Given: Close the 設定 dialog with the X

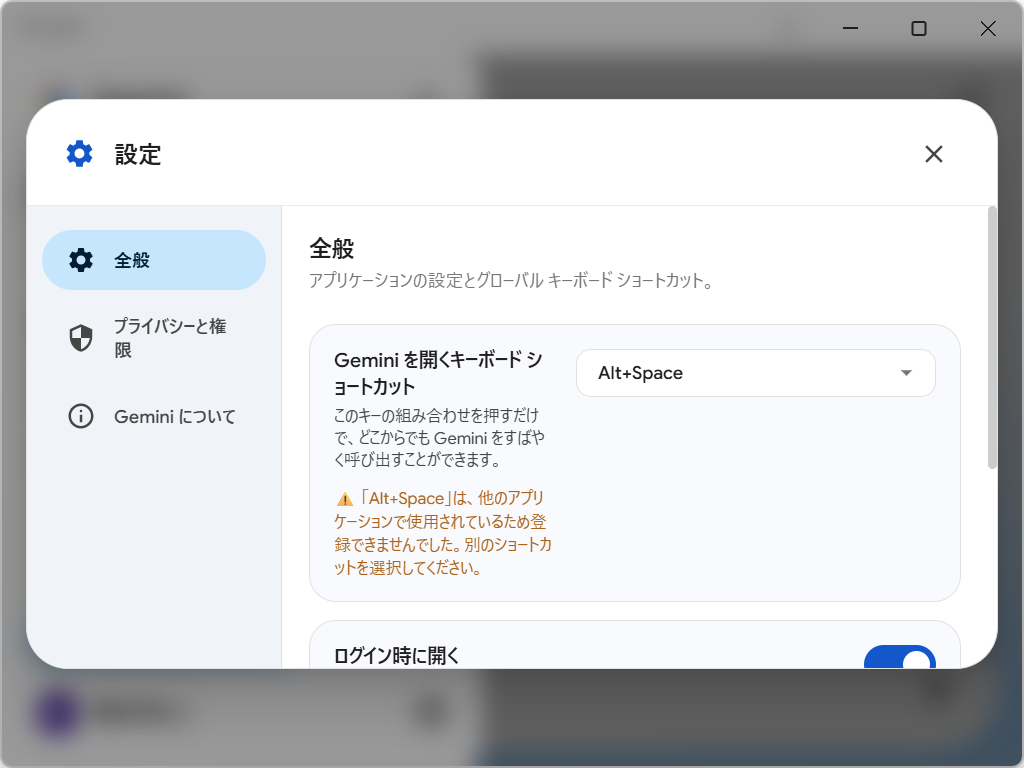Looking at the screenshot, I should click(x=934, y=154).
